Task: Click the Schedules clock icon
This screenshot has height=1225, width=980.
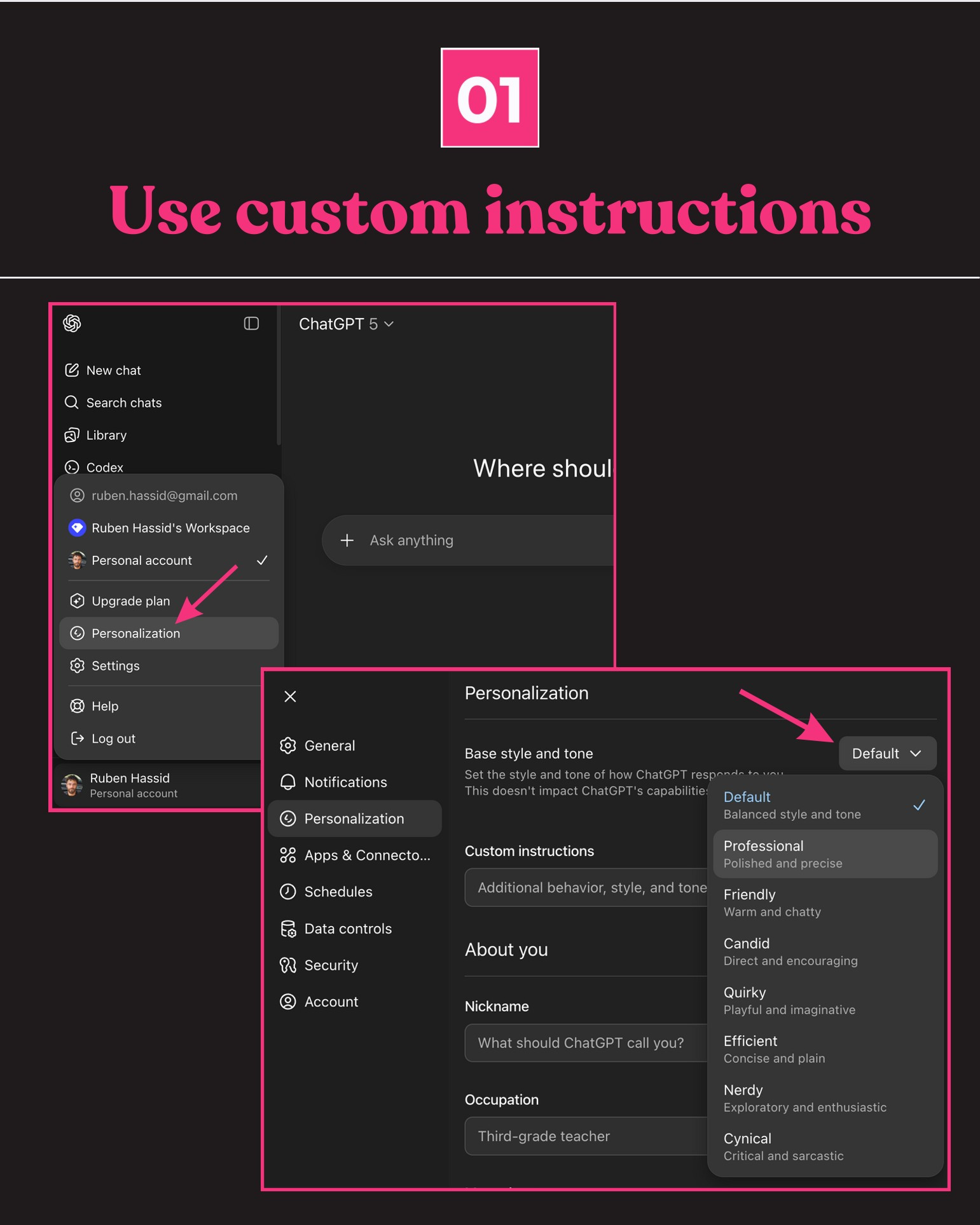Action: [288, 892]
